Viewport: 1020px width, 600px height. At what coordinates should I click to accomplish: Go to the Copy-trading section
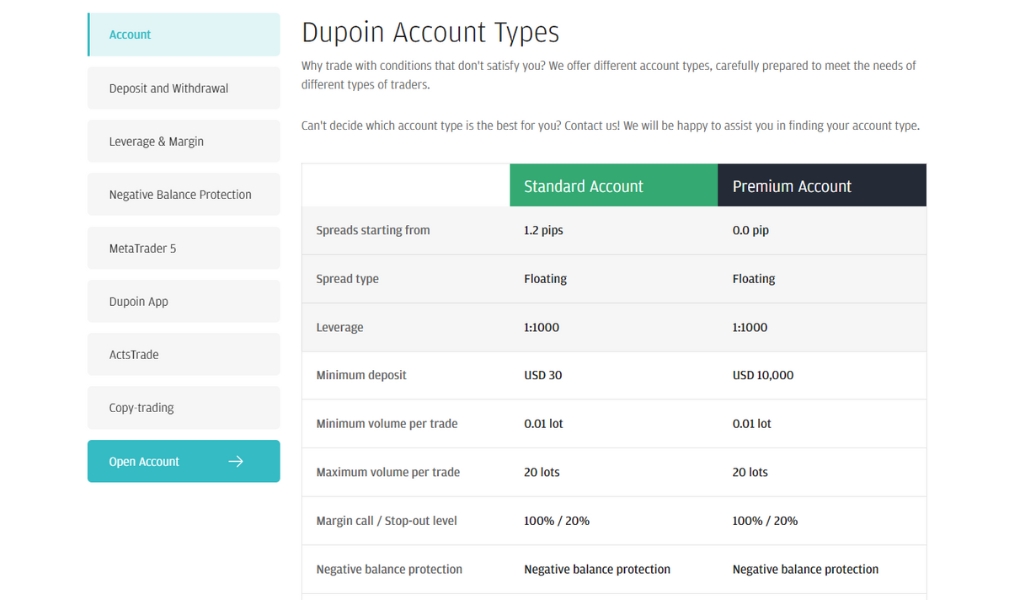point(183,408)
